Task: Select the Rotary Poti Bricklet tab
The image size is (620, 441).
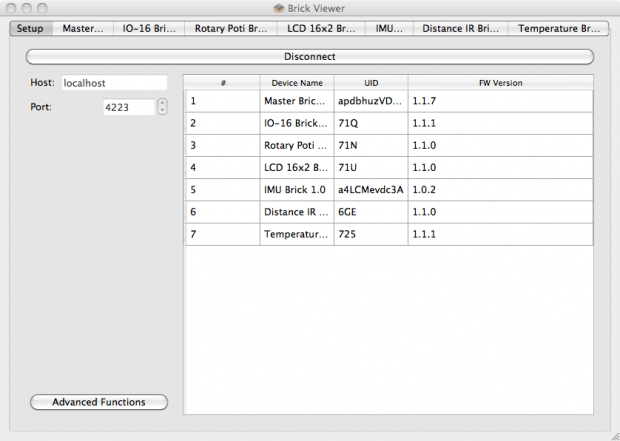Action: [x=231, y=28]
